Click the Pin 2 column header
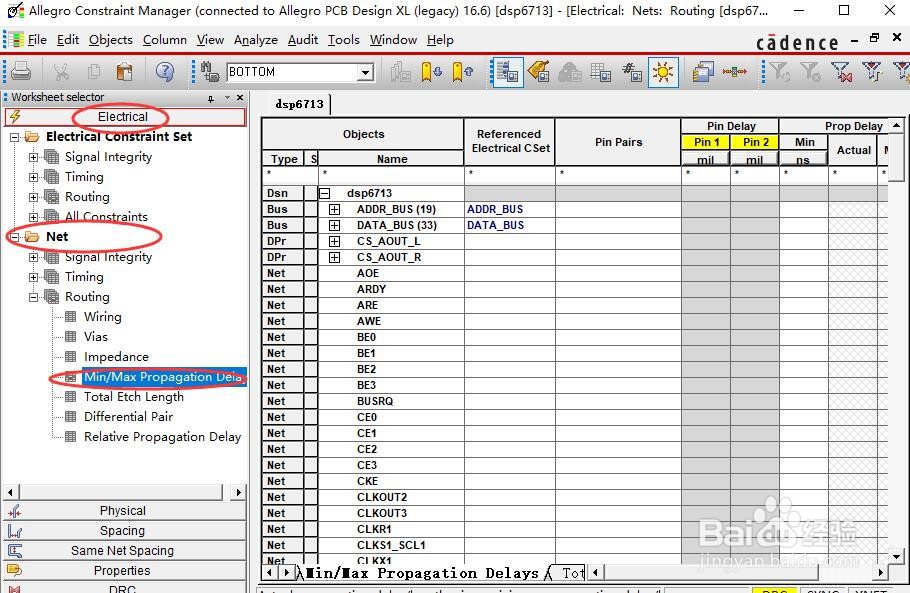The image size is (910, 593). point(755,142)
